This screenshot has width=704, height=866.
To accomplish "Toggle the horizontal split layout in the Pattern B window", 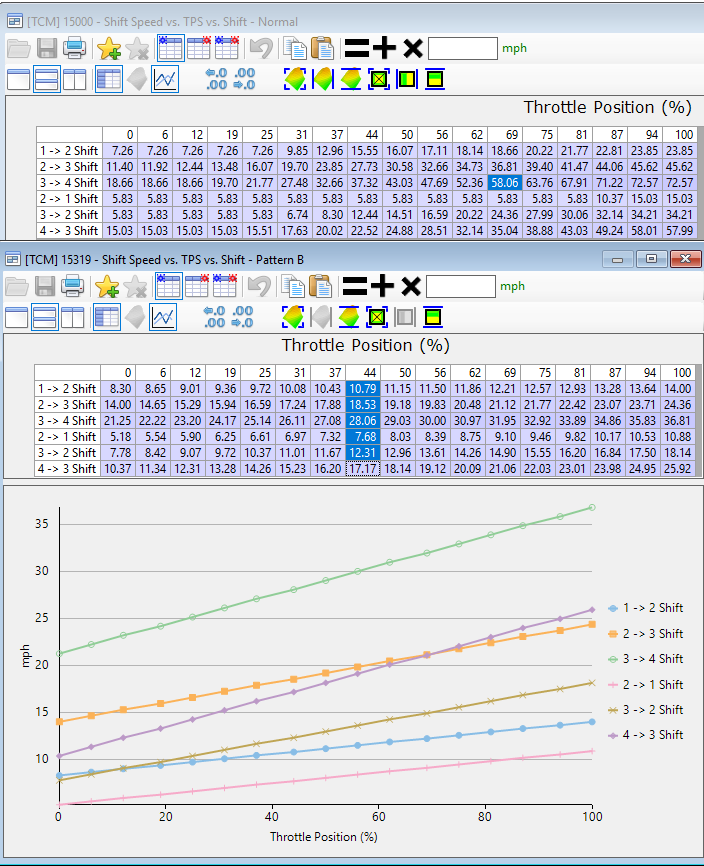I will tap(44, 318).
